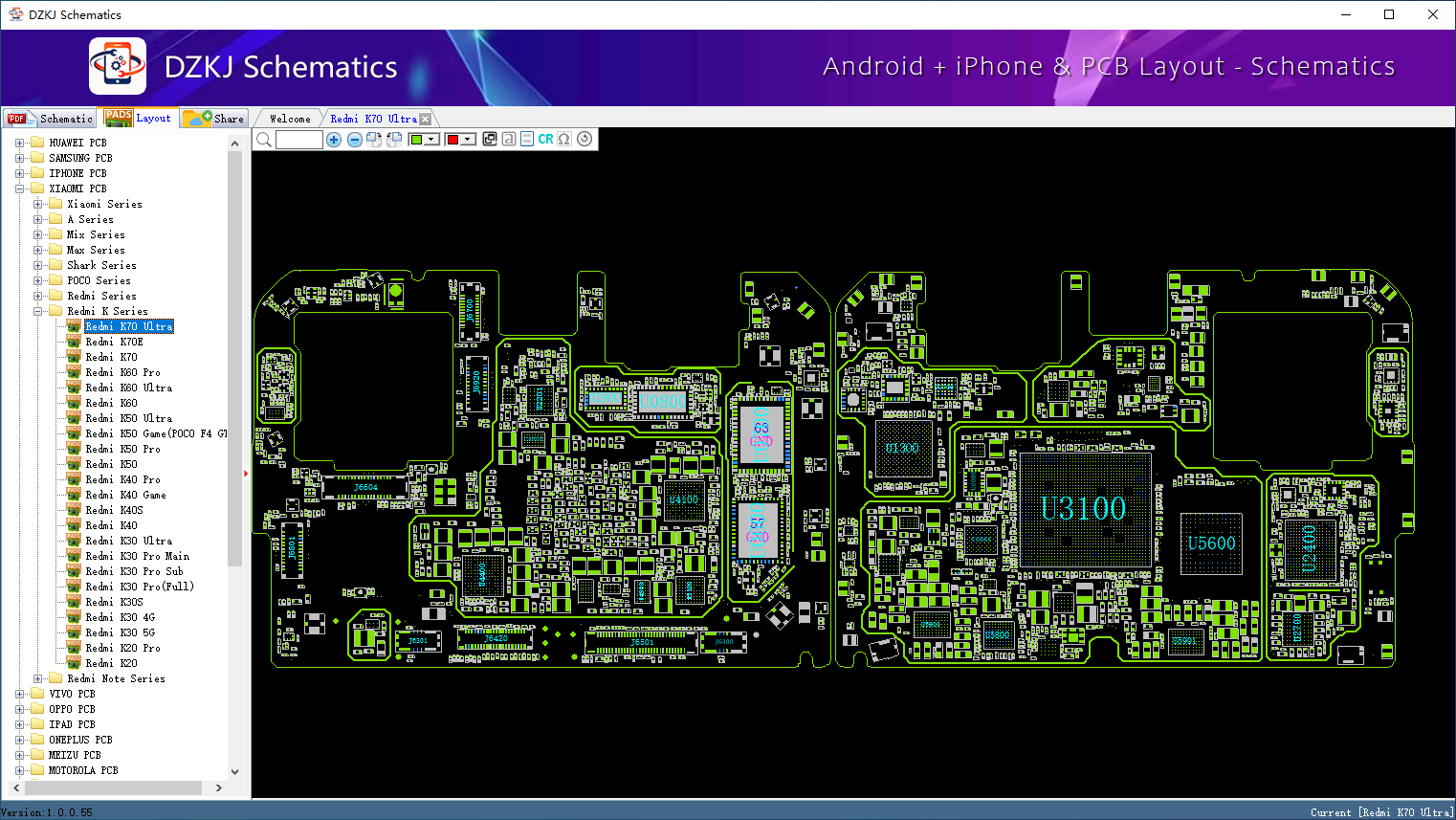Click the DZKJ Schematics app logo
Viewport: 1456px width, 820px height.
pos(118,66)
